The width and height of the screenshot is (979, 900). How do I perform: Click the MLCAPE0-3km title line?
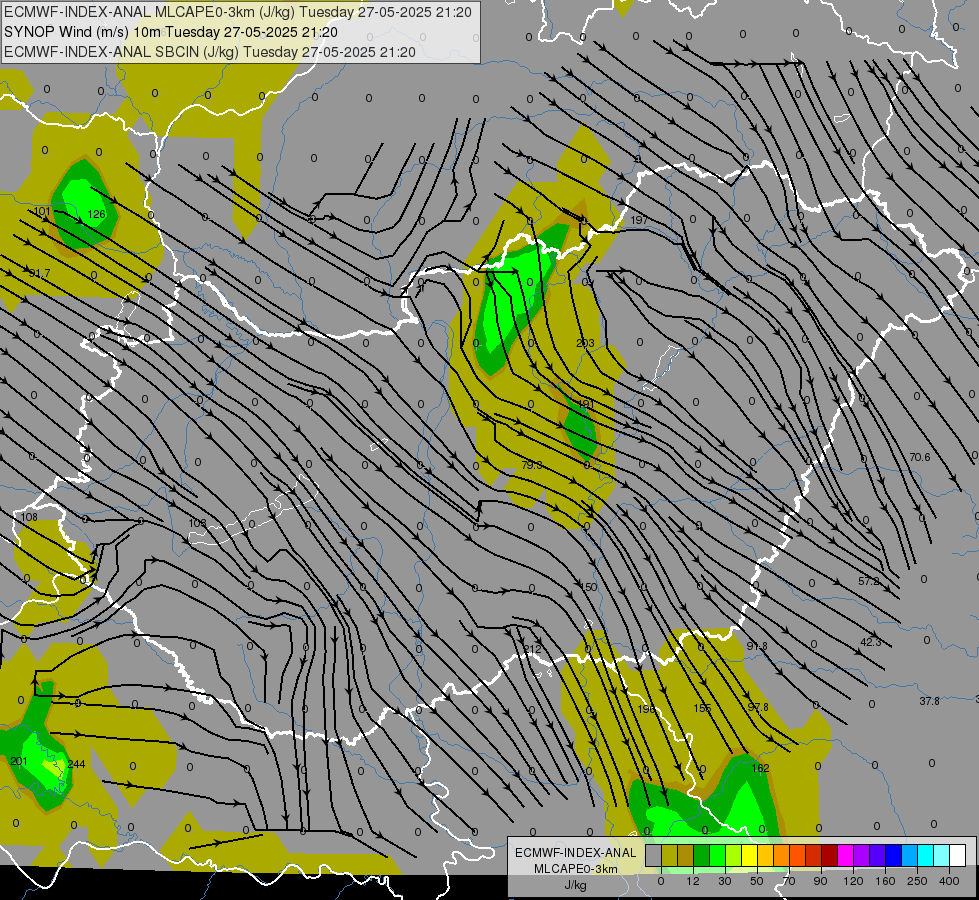point(238,12)
